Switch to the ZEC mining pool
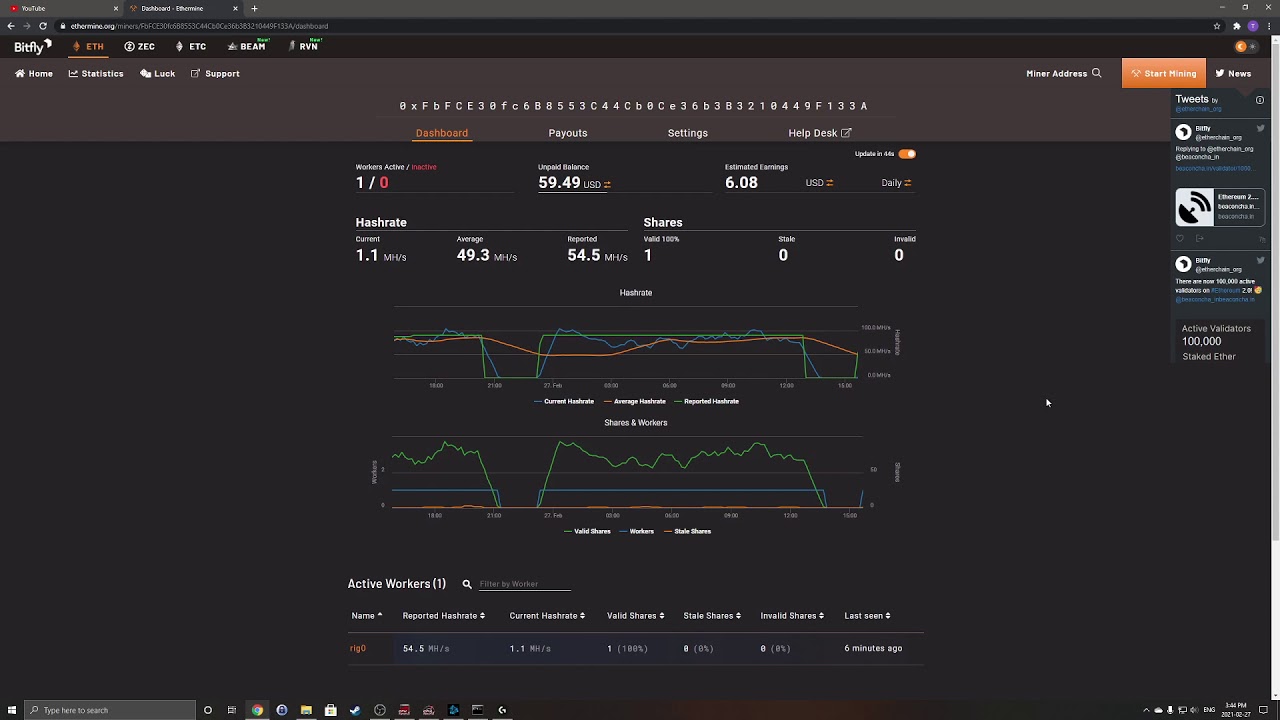This screenshot has width=1280, height=720. tap(139, 46)
